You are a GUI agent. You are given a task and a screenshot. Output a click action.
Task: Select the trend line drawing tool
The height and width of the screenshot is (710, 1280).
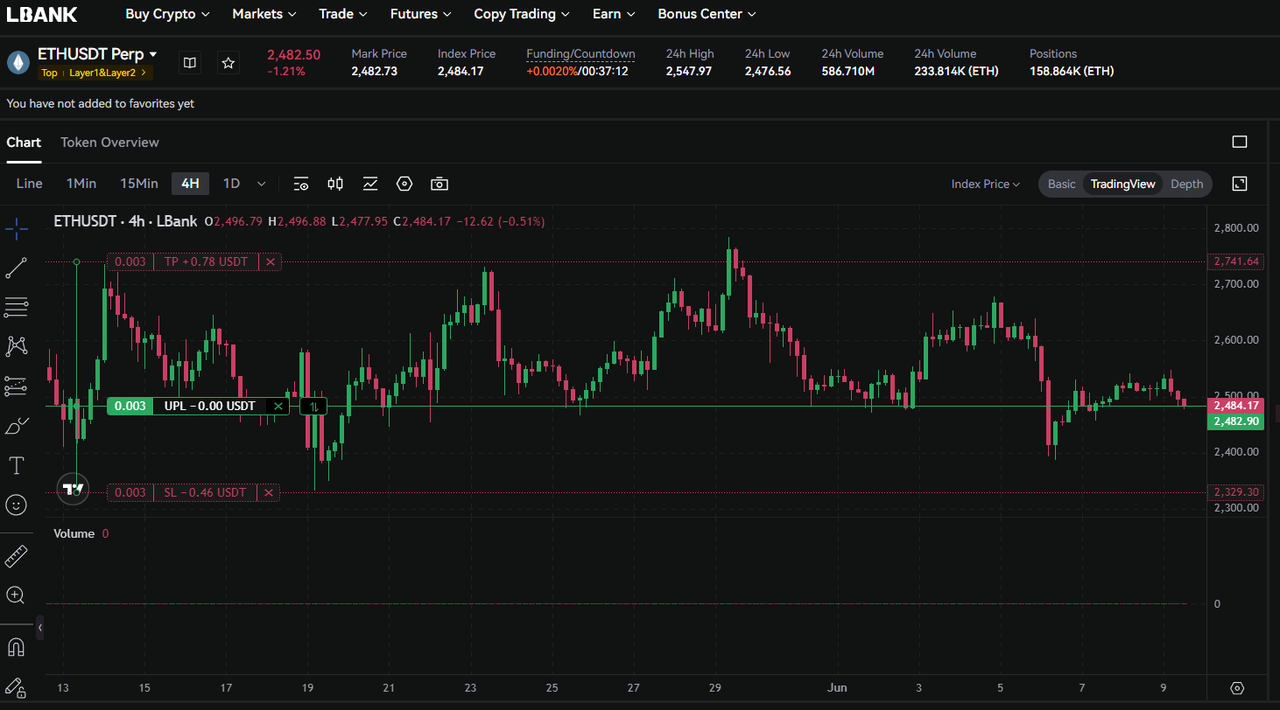(x=16, y=268)
